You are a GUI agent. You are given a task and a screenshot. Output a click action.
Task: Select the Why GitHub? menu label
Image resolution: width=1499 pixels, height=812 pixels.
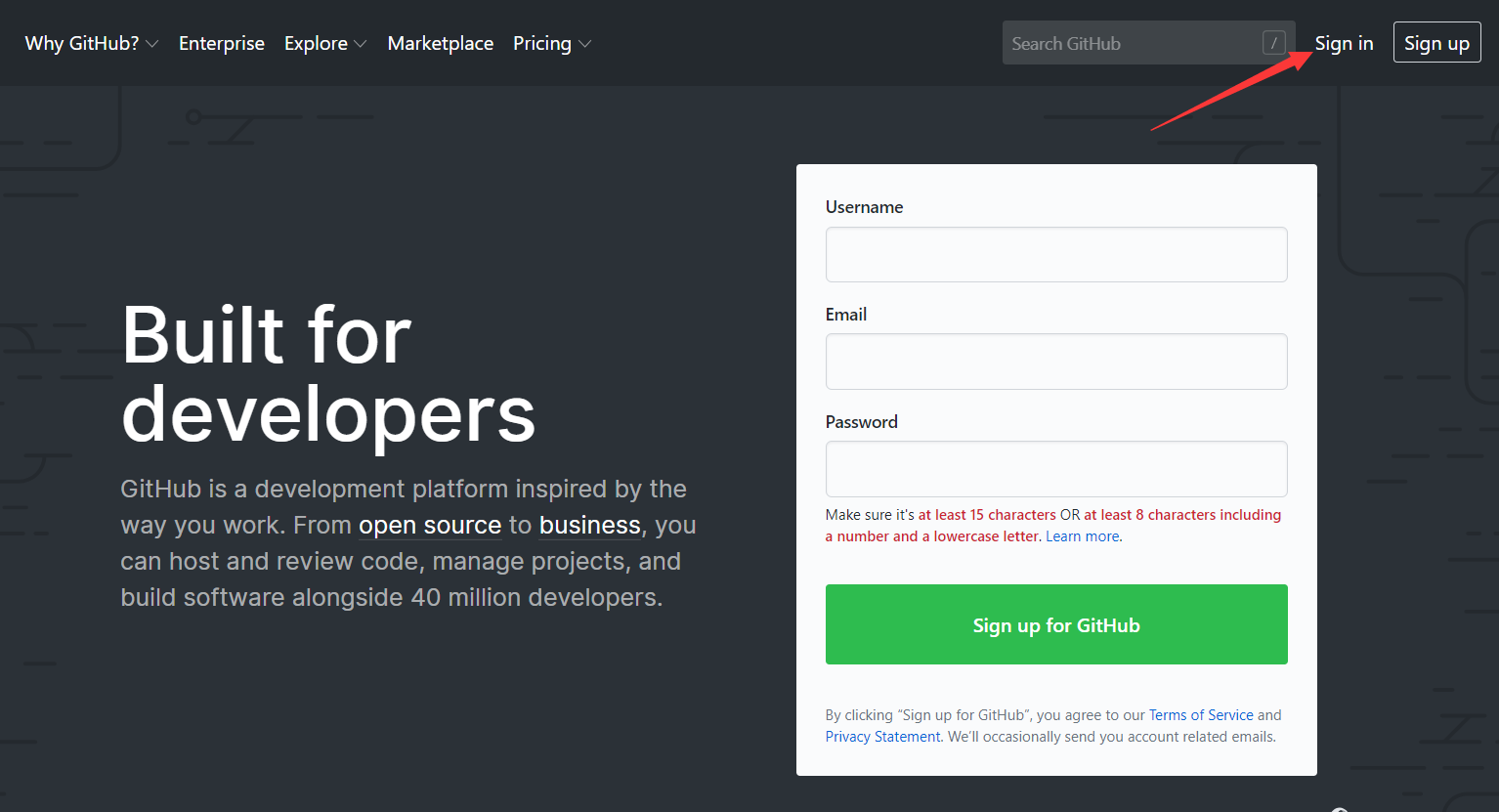tap(81, 43)
